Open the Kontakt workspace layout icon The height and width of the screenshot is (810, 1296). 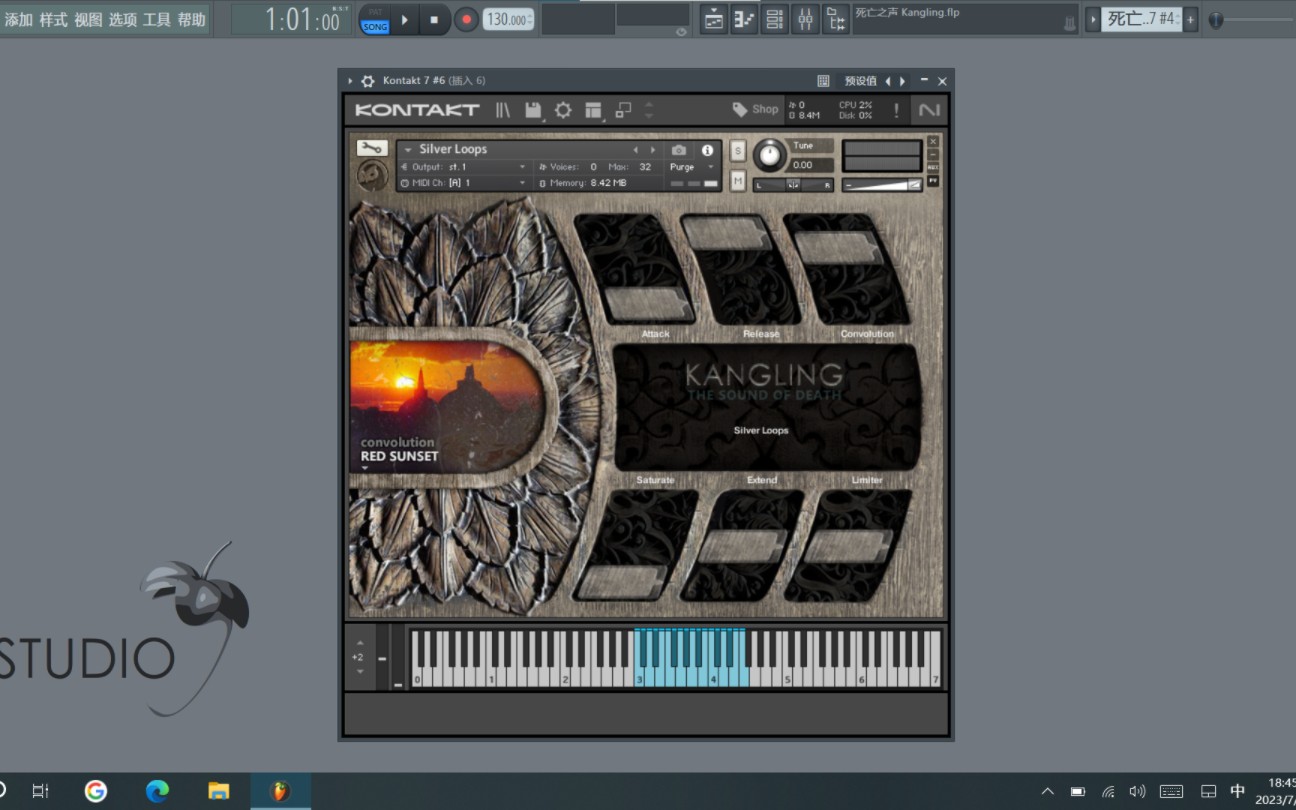pos(593,110)
